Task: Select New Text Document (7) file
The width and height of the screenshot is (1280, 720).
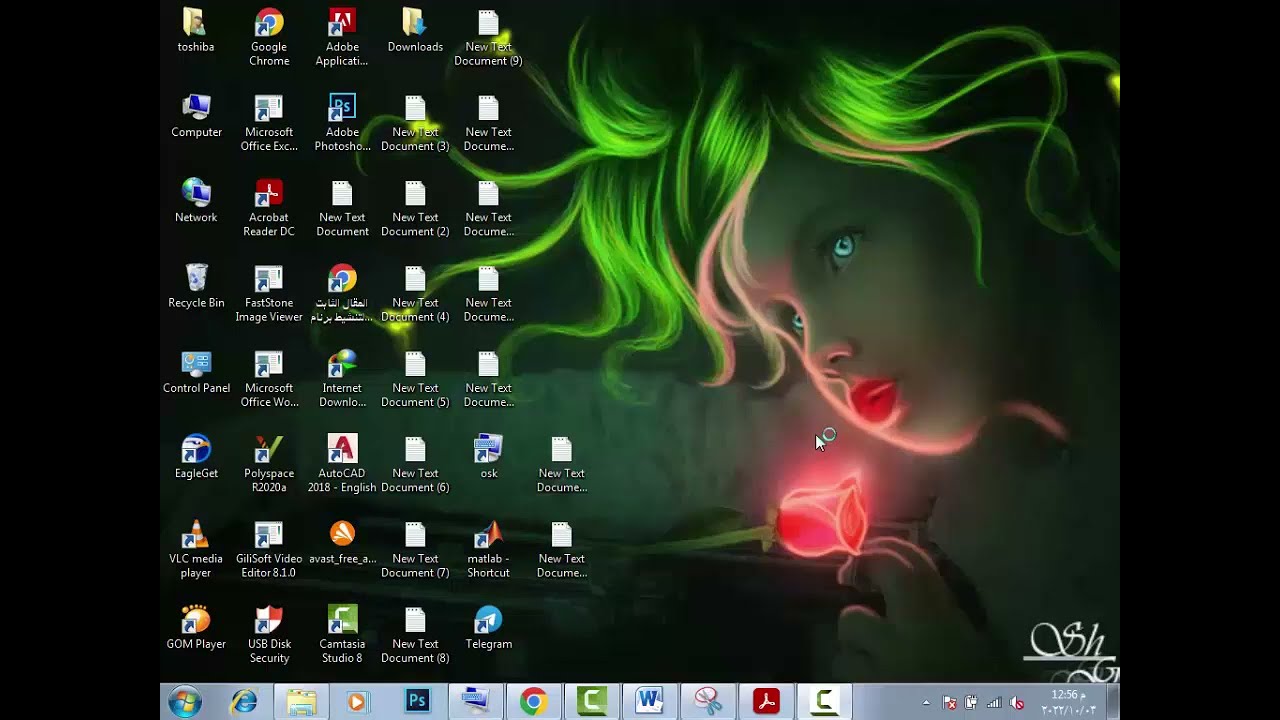Action: click(415, 548)
